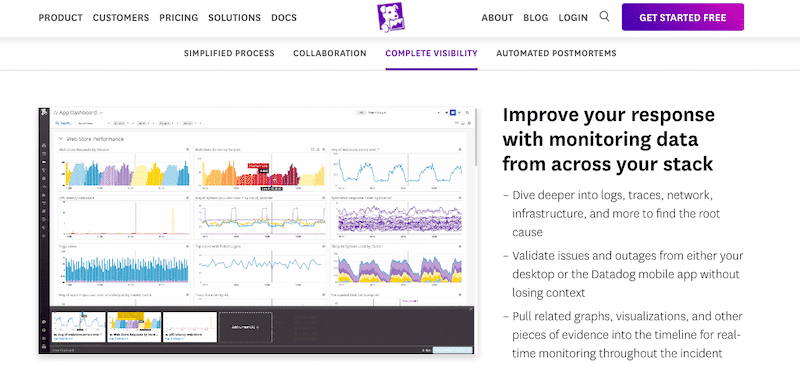Click 'Validate issues and outages' bullet text
Screen dimensions: 800x371
click(x=628, y=274)
